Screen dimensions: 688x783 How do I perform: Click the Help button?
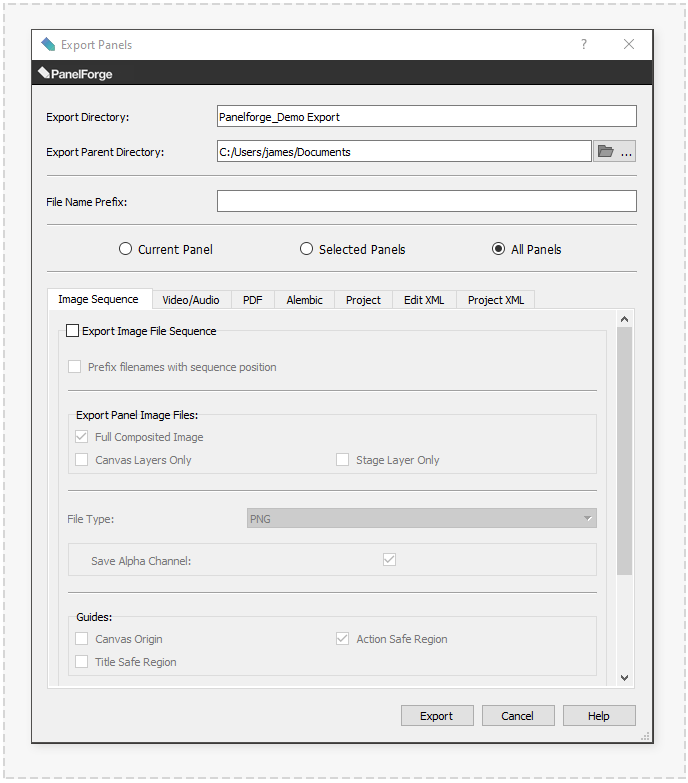tap(599, 716)
